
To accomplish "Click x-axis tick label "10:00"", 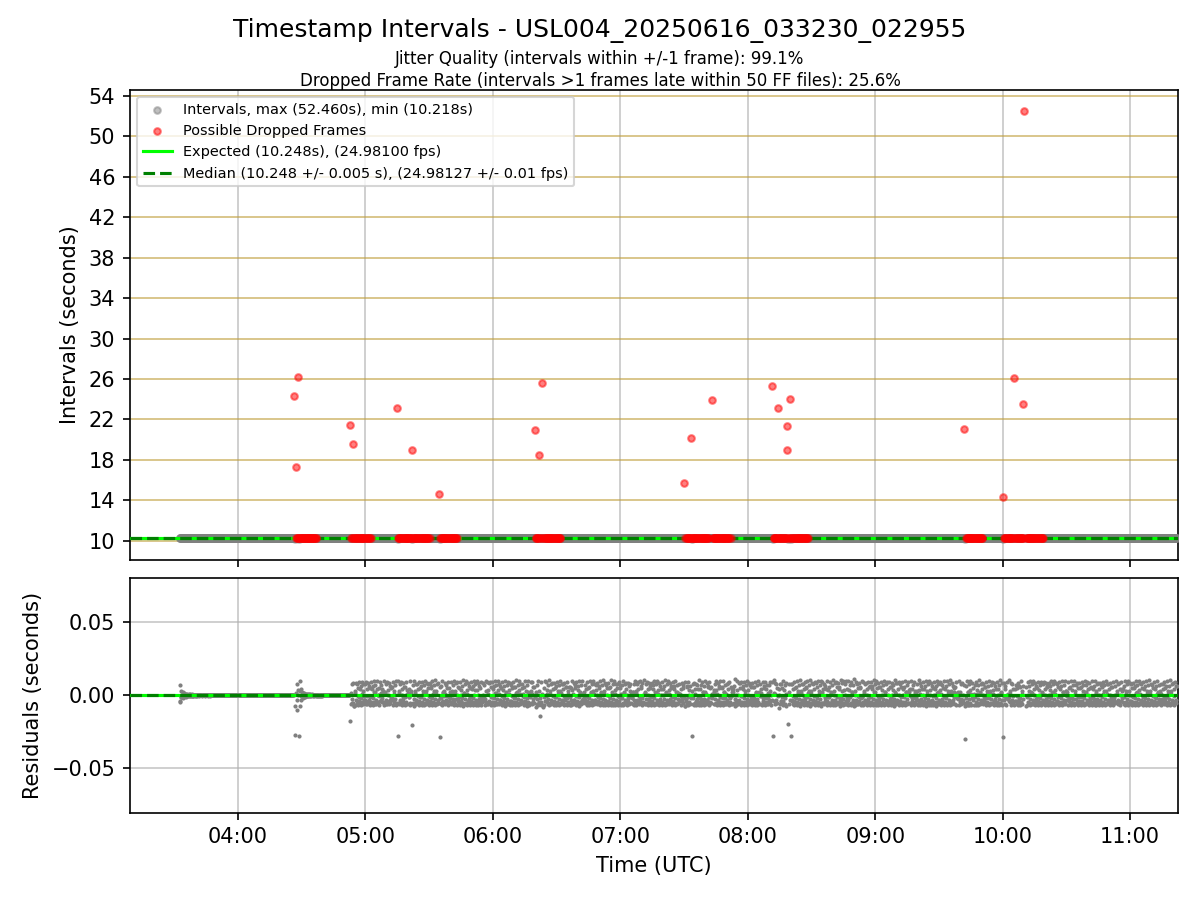I will click(1003, 838).
